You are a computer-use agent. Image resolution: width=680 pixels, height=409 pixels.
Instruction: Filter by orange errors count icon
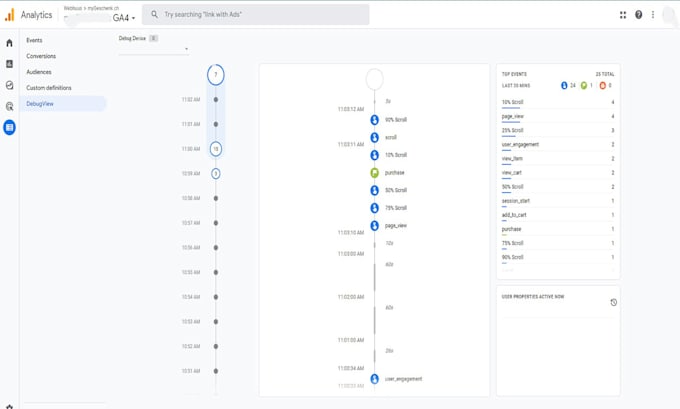602,85
